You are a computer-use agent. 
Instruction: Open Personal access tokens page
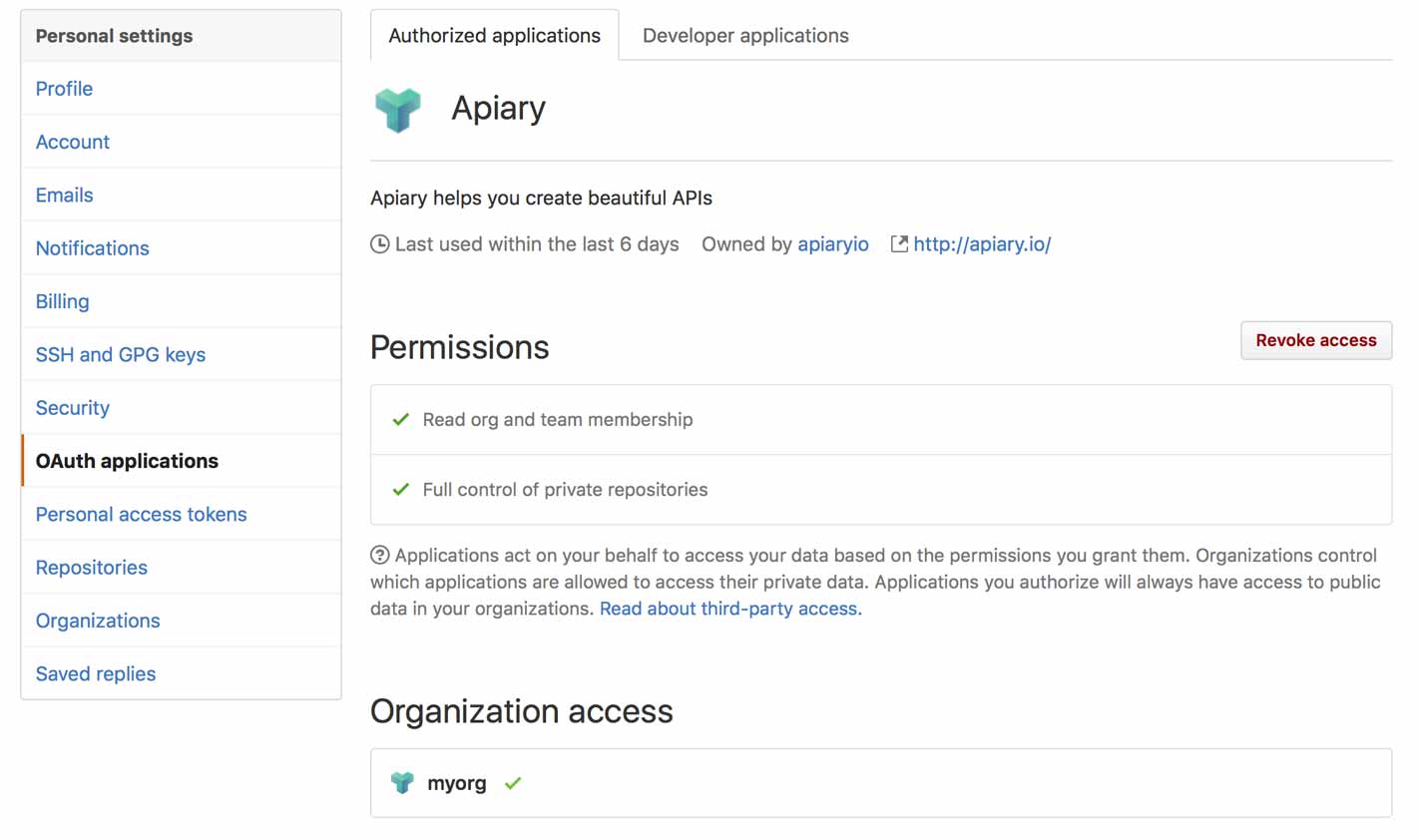coord(181,514)
